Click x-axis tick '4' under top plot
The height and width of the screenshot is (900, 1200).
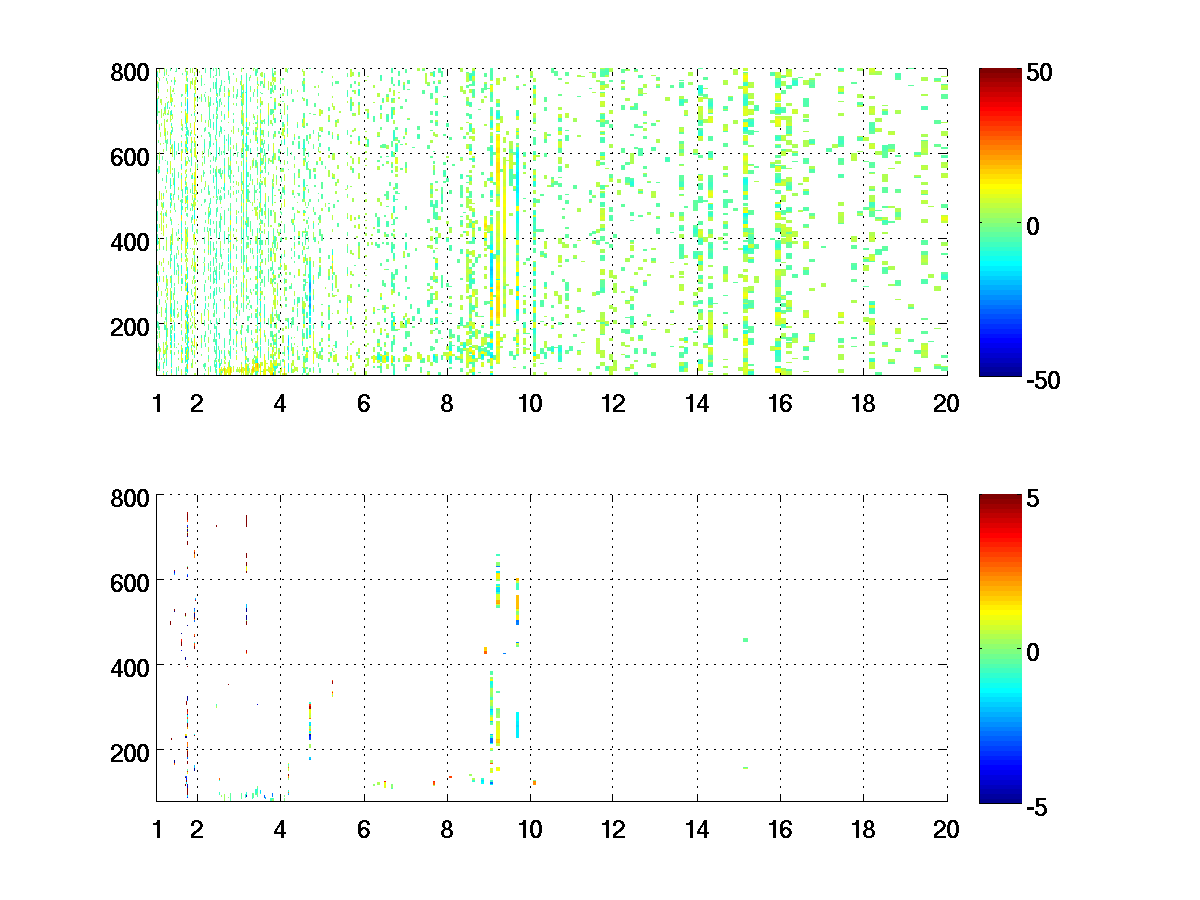click(x=280, y=404)
